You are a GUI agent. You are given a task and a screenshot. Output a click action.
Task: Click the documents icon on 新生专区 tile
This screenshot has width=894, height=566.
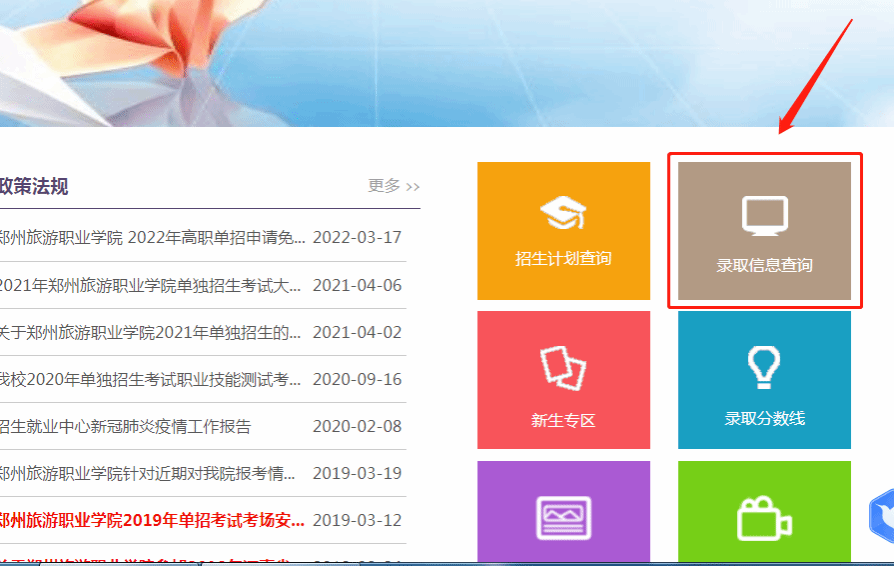563,367
